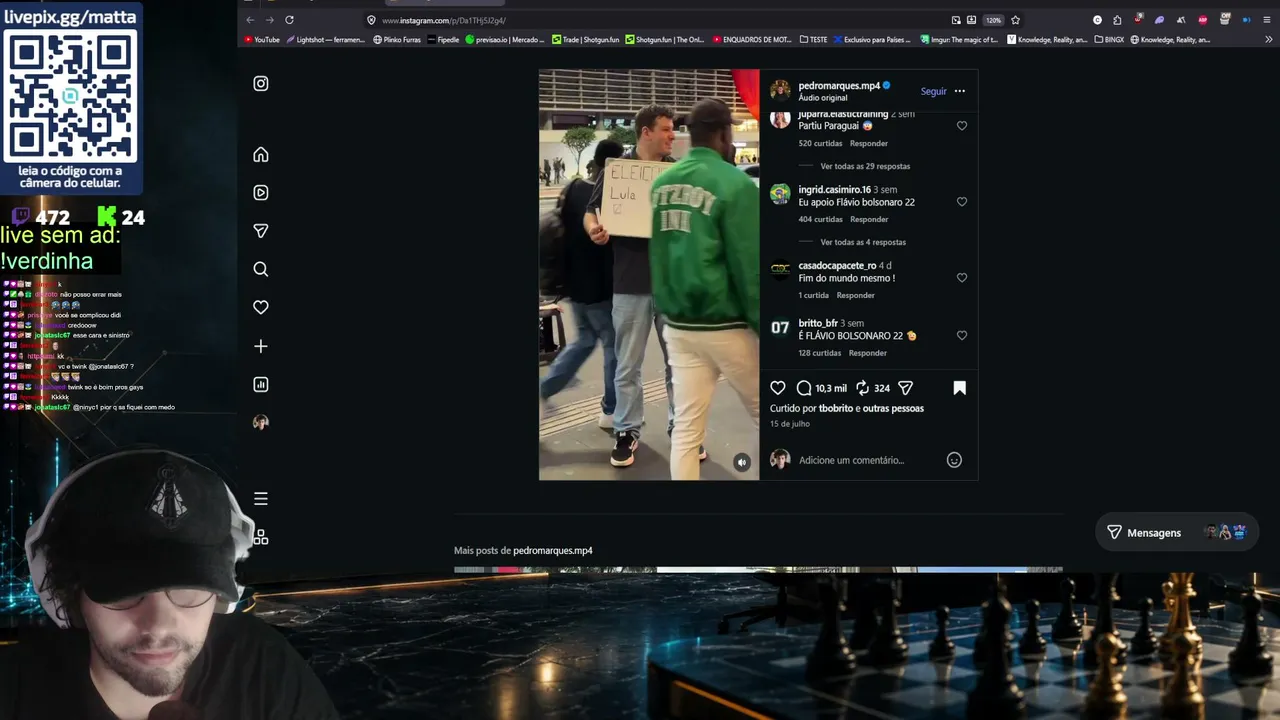The width and height of the screenshot is (1280, 720).
Task: Open your profile avatar in the sidebar
Action: [x=261, y=422]
